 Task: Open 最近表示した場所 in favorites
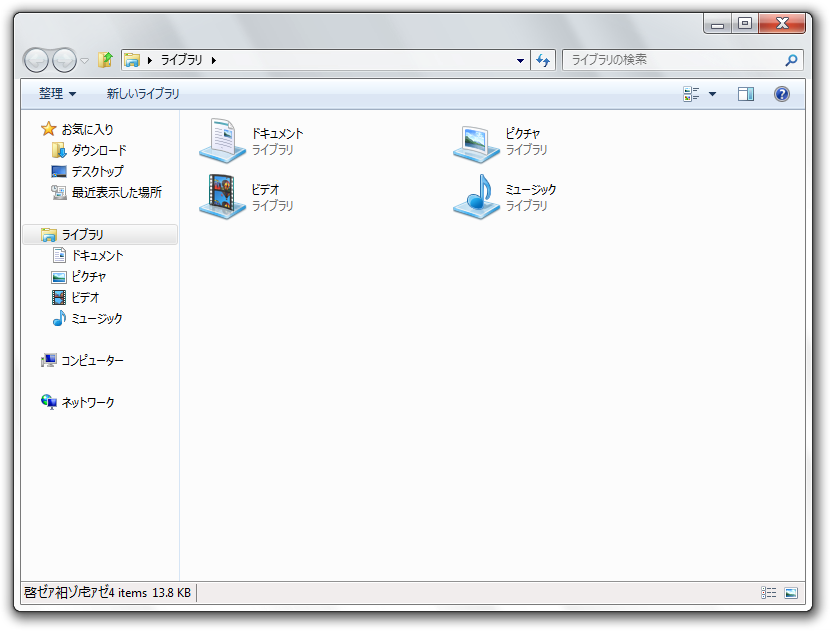pos(117,192)
